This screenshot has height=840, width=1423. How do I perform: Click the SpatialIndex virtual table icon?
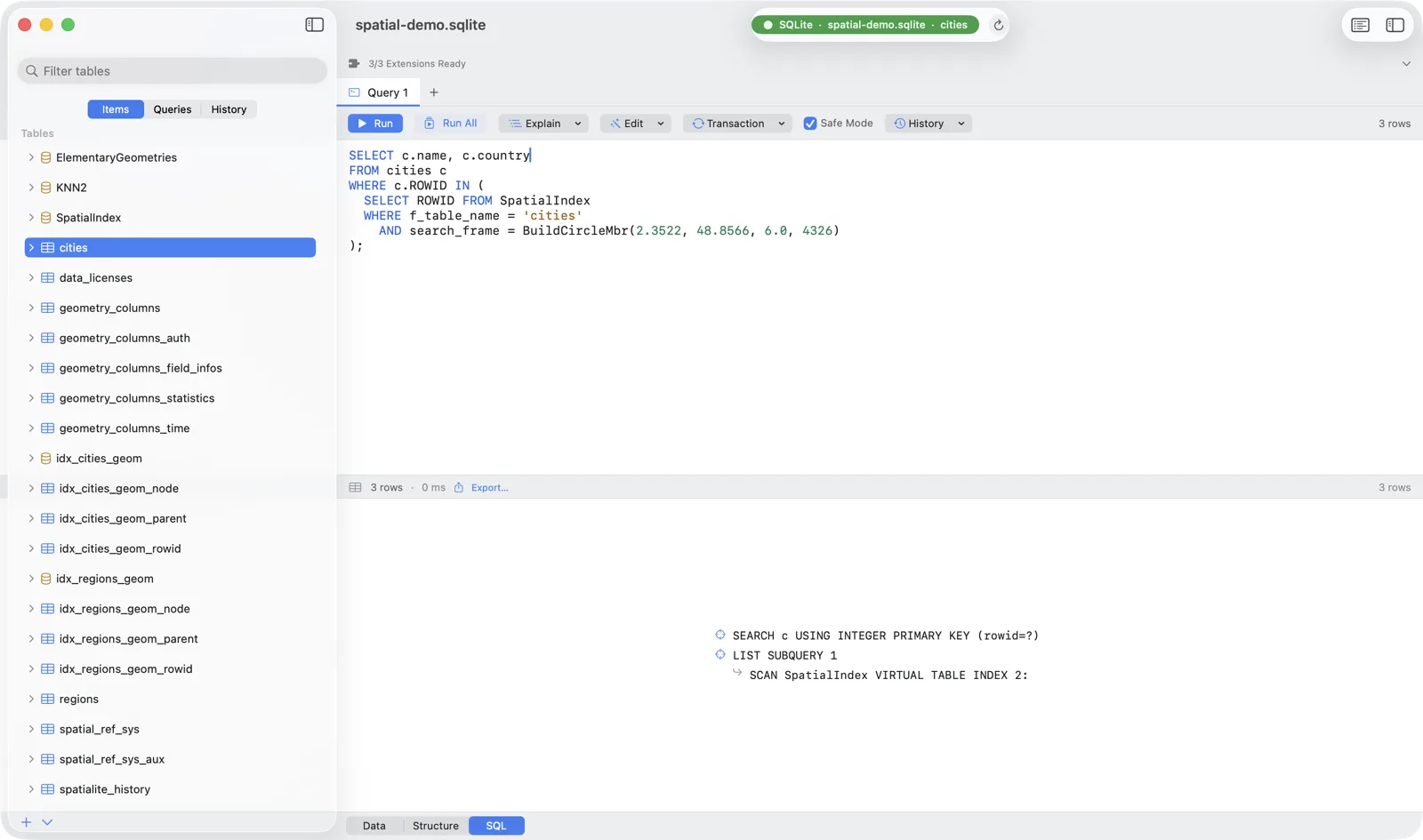(45, 218)
